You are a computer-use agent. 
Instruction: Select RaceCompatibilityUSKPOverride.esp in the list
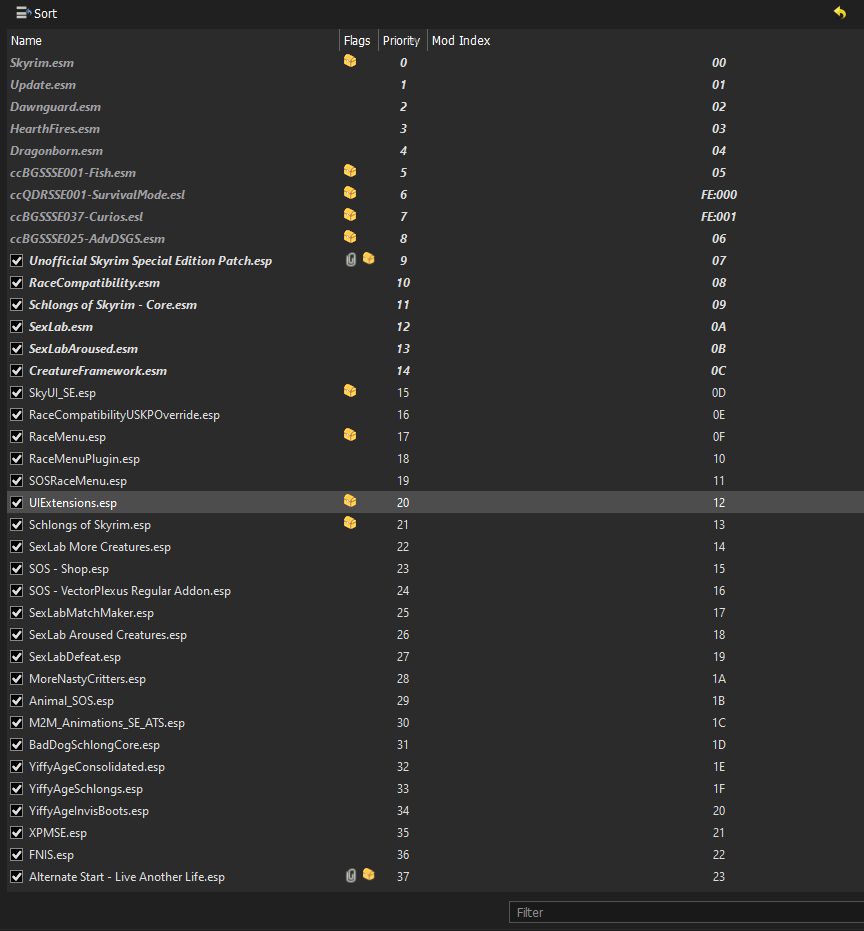435,414
